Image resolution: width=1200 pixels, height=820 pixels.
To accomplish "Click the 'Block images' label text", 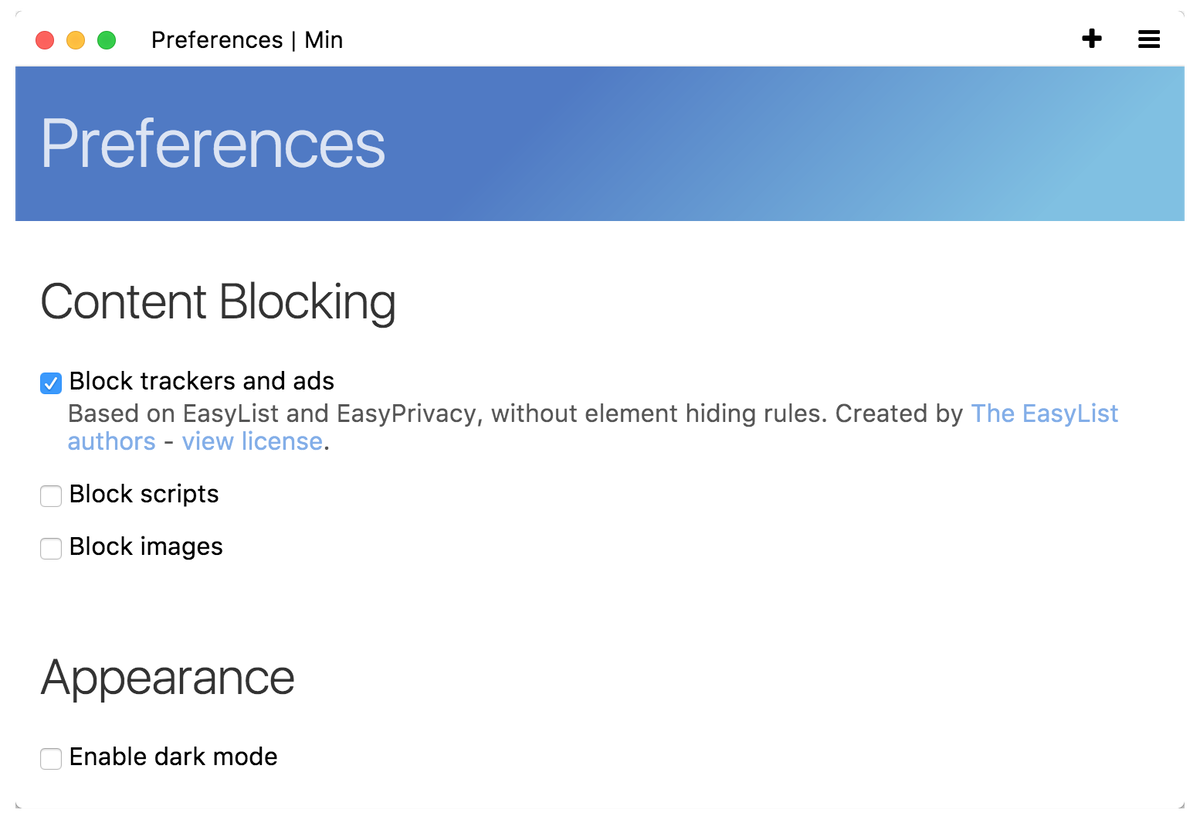I will click(x=146, y=547).
